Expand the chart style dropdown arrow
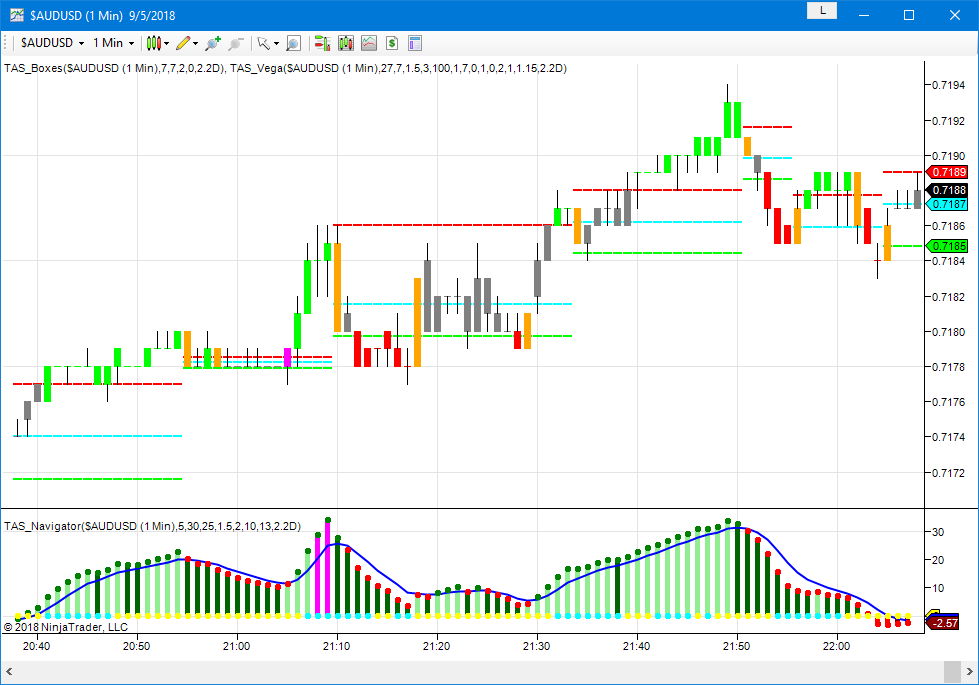The image size is (979, 685). click(167, 43)
